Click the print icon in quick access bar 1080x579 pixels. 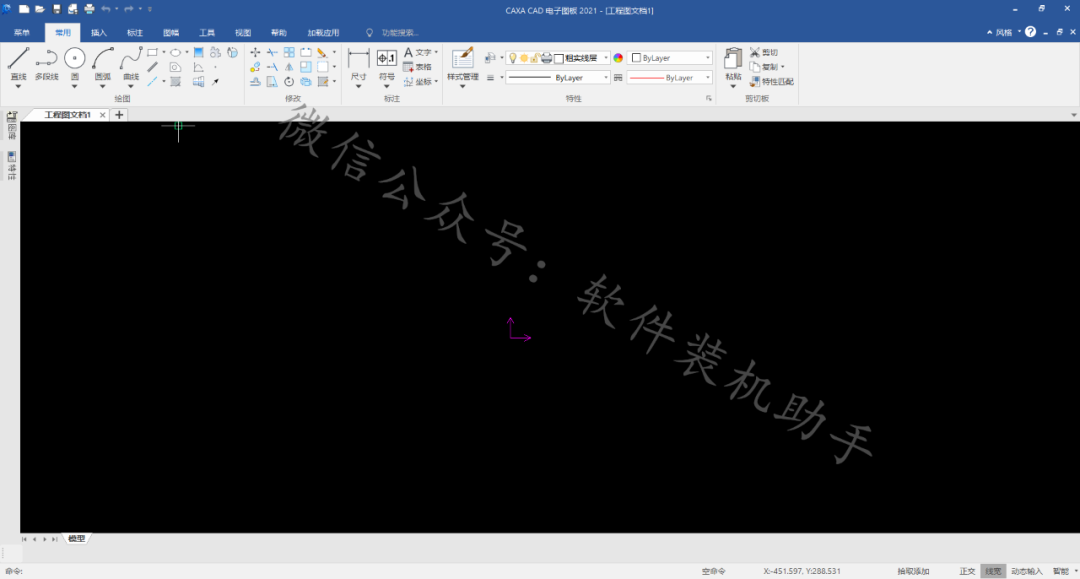(89, 9)
